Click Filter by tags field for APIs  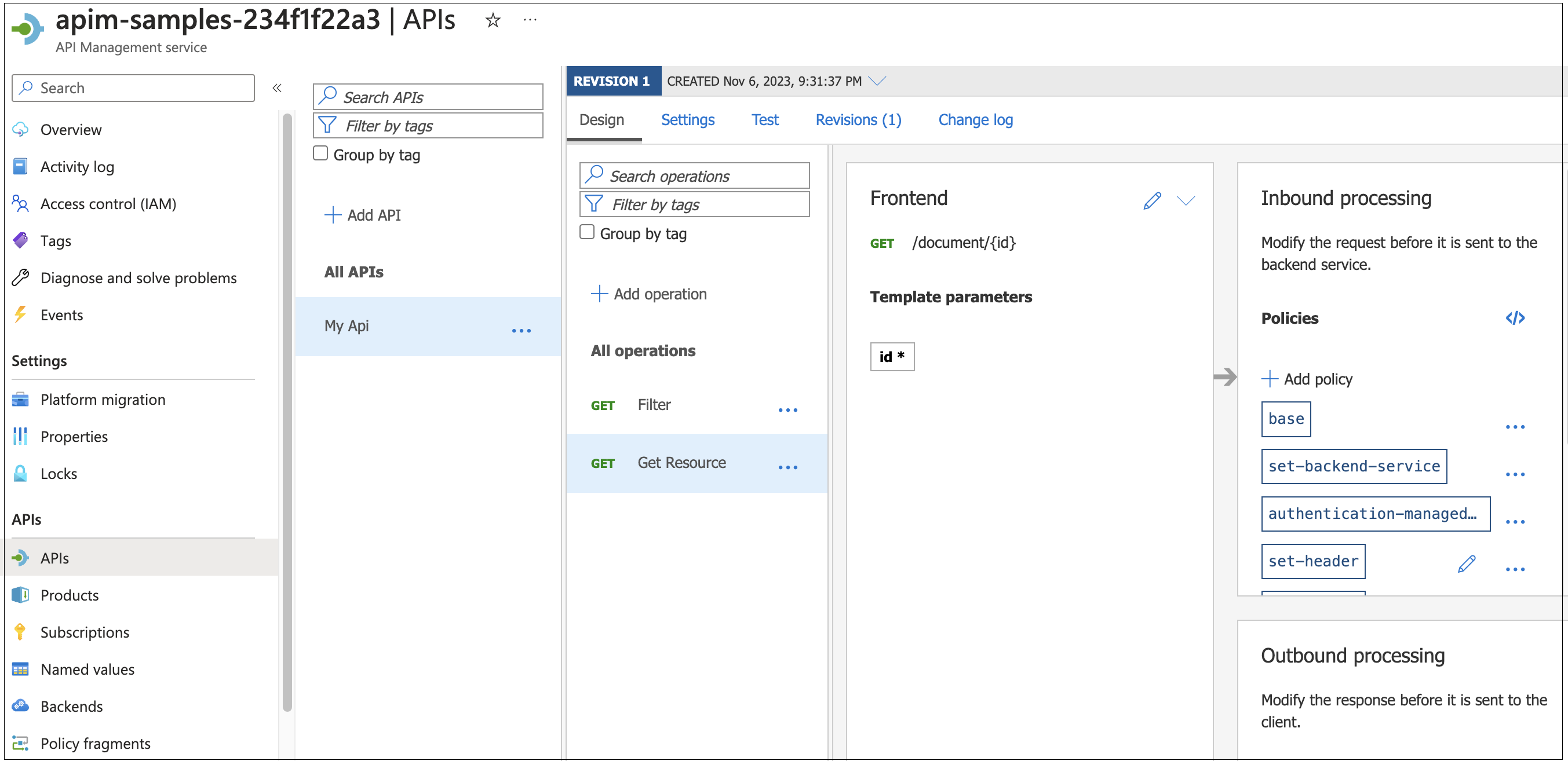point(428,125)
